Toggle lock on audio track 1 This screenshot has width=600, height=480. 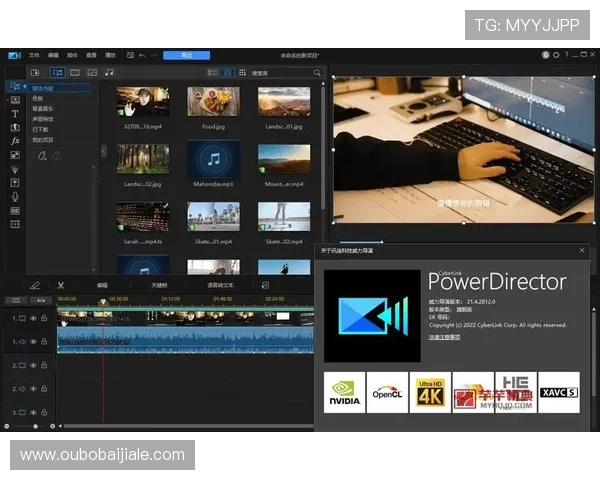(44, 342)
